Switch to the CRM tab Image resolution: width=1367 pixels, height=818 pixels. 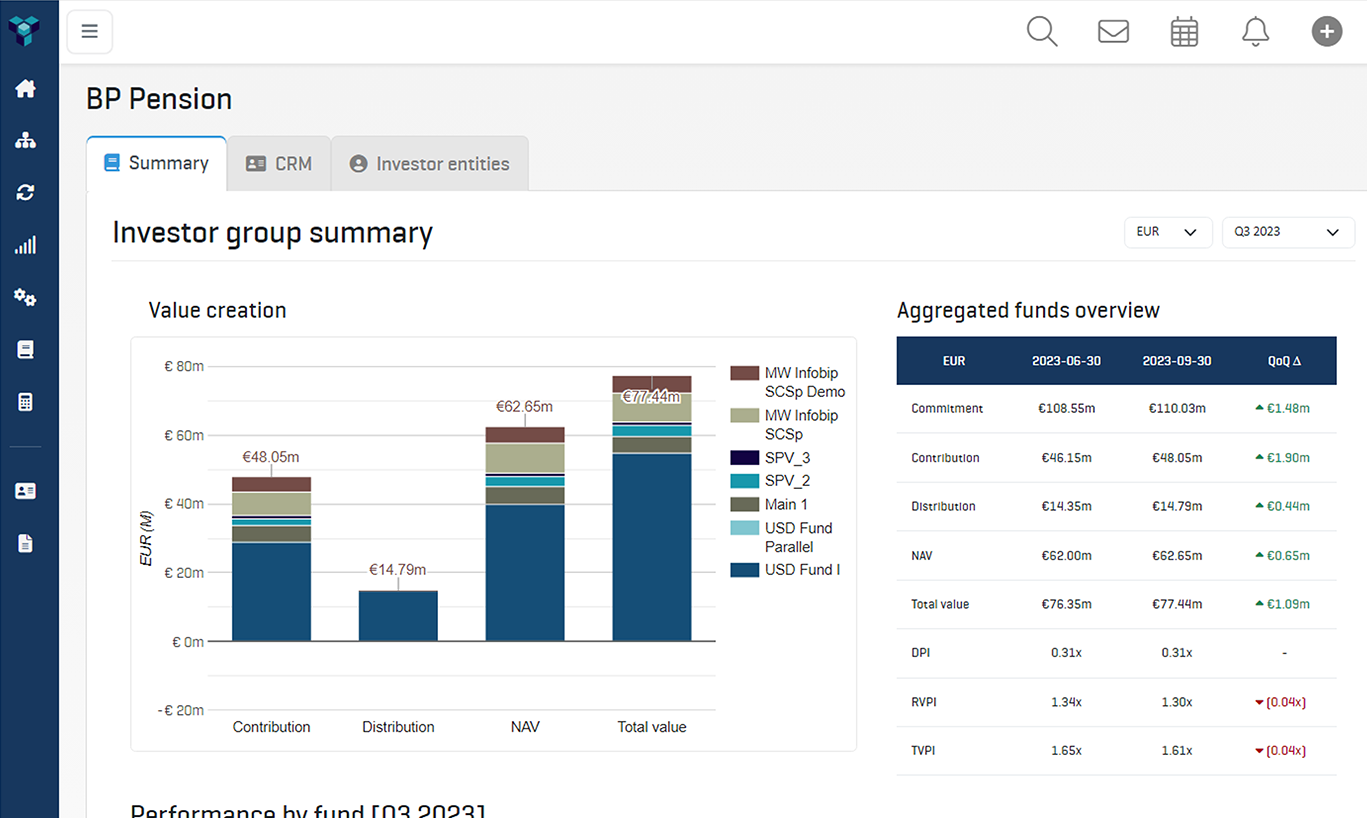tap(278, 163)
